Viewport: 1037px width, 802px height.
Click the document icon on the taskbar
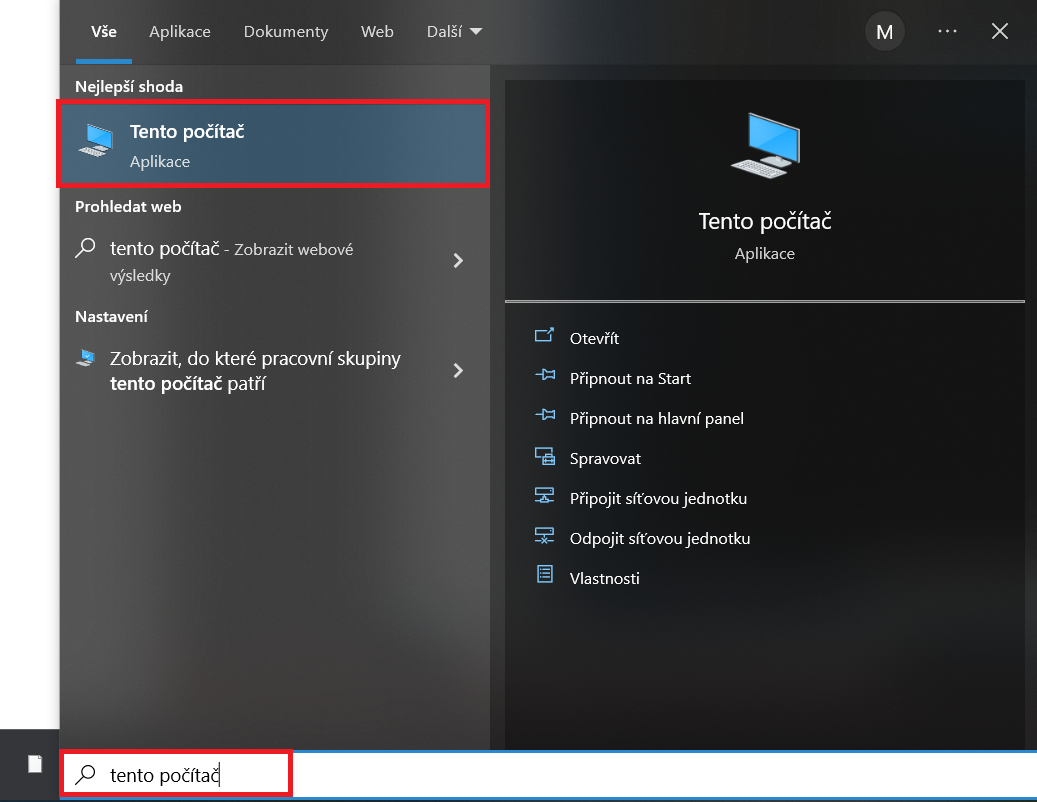click(35, 764)
